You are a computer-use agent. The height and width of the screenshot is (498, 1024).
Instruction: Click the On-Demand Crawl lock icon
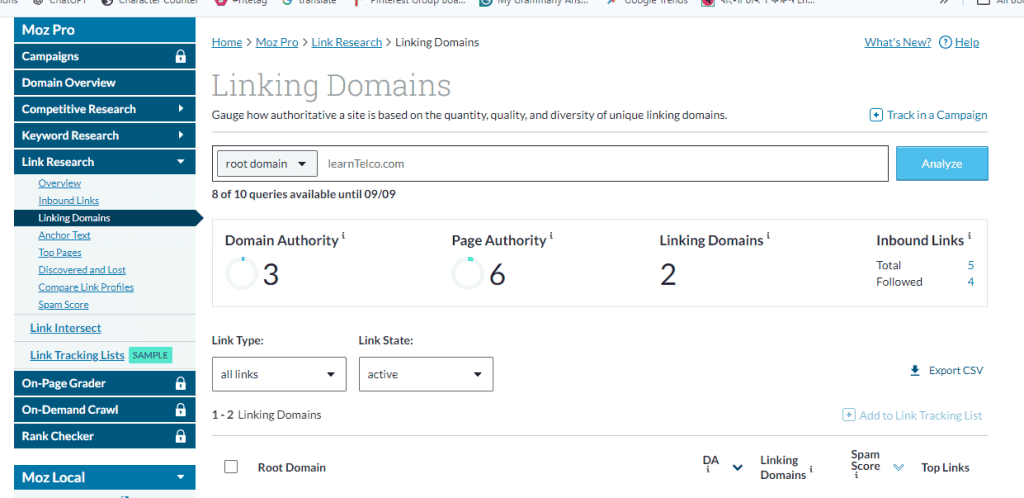tap(181, 410)
